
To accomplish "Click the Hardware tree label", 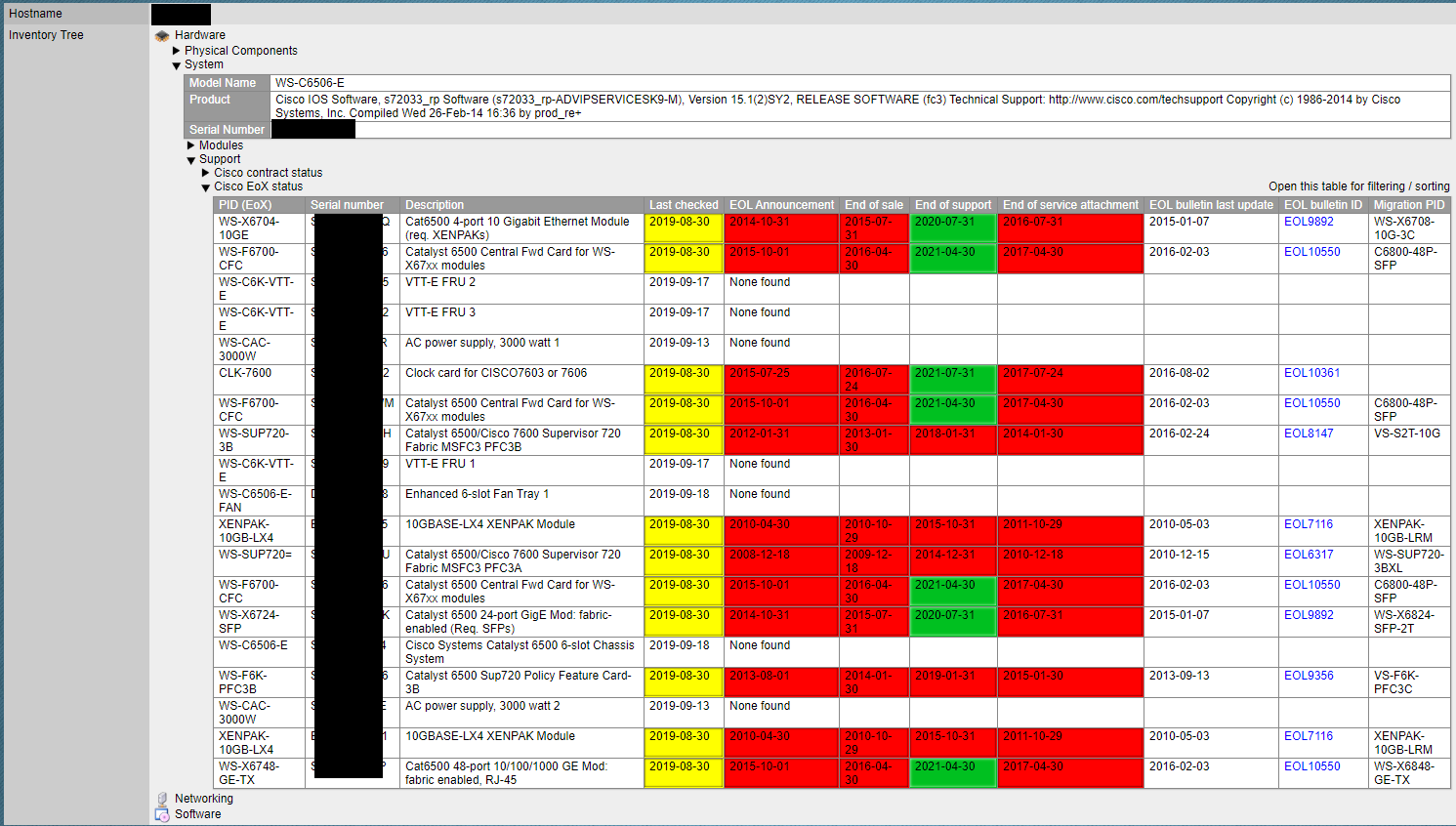I will (200, 35).
